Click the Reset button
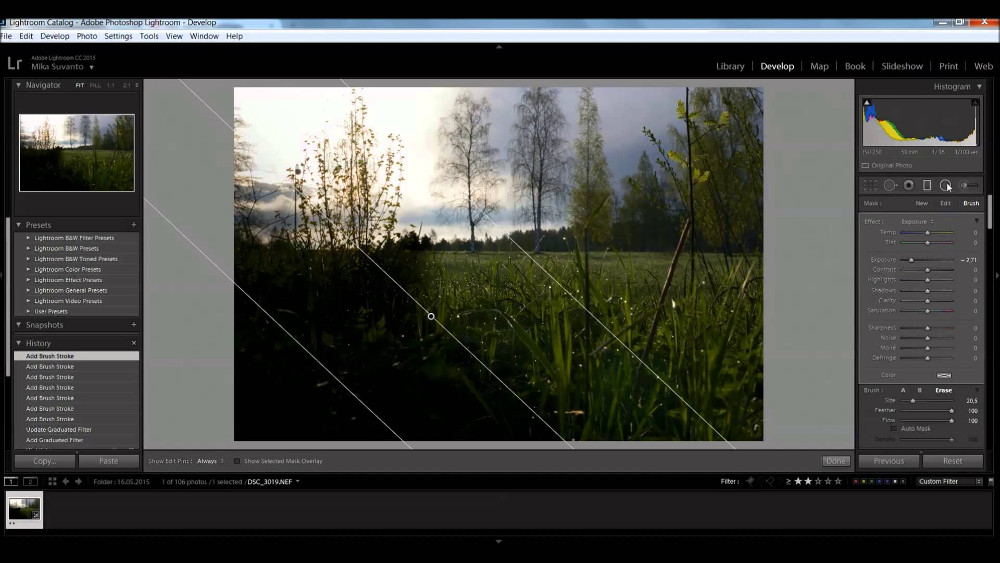Image resolution: width=1000 pixels, height=563 pixels. point(952,461)
